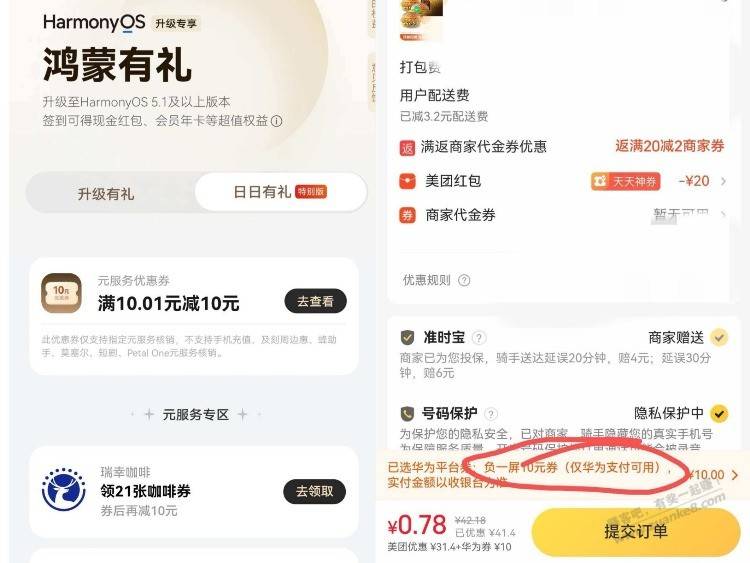
Task: Tap the 号码保护 phone icon
Action: 407,413
